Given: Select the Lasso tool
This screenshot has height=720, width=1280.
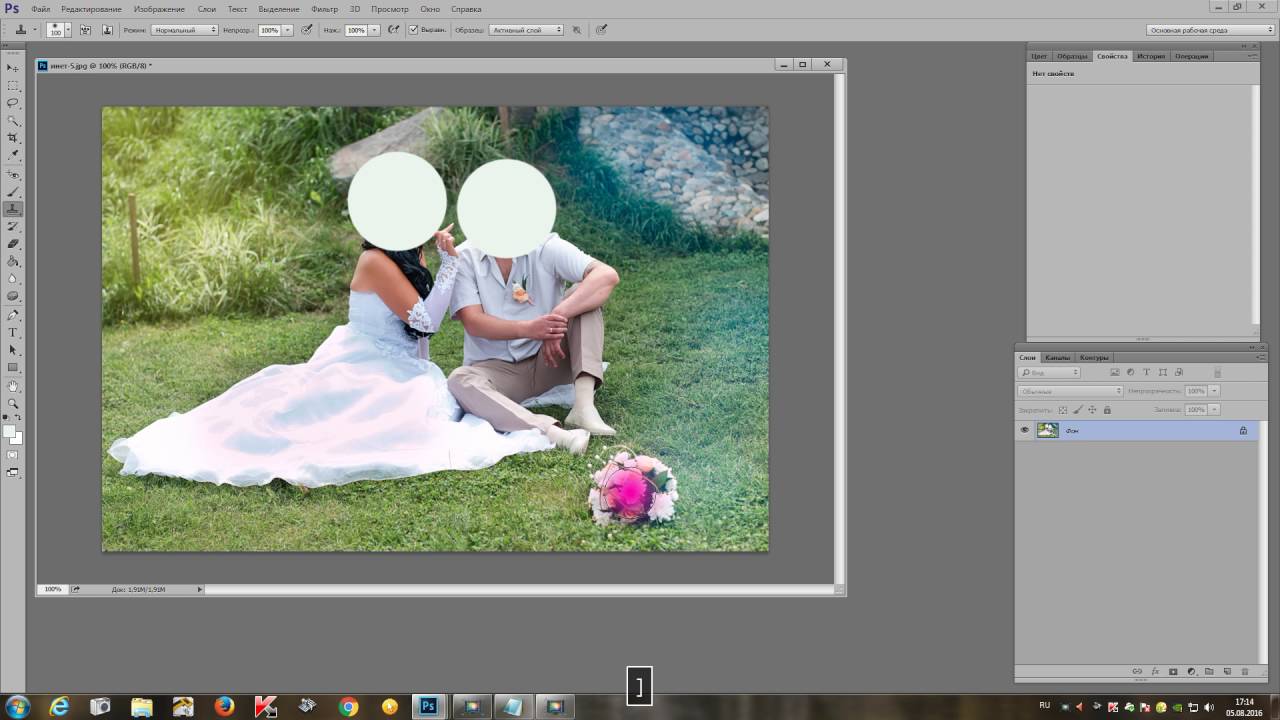Looking at the screenshot, I should [13, 103].
